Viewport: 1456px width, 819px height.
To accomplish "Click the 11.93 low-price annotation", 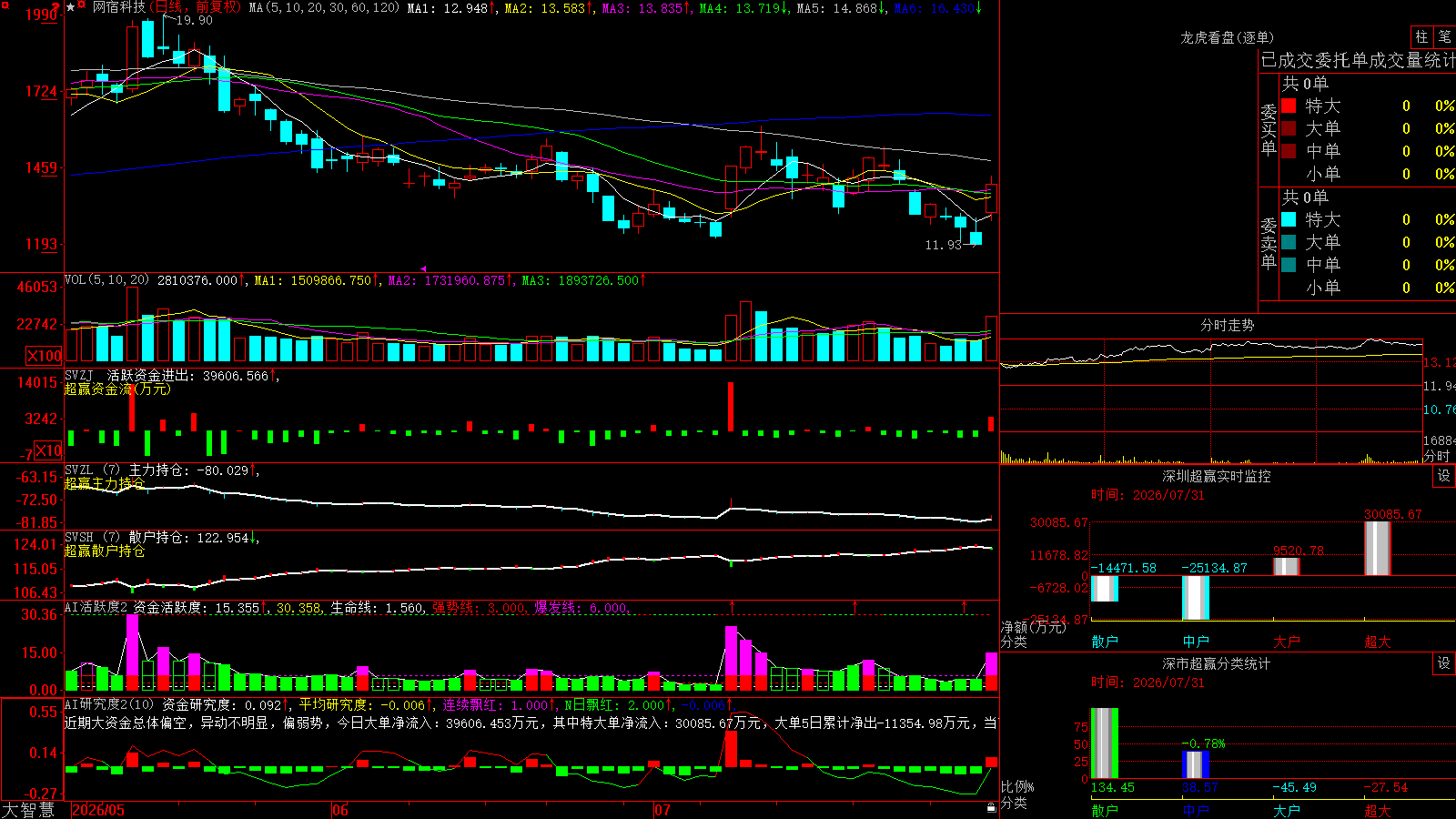I will point(943,245).
